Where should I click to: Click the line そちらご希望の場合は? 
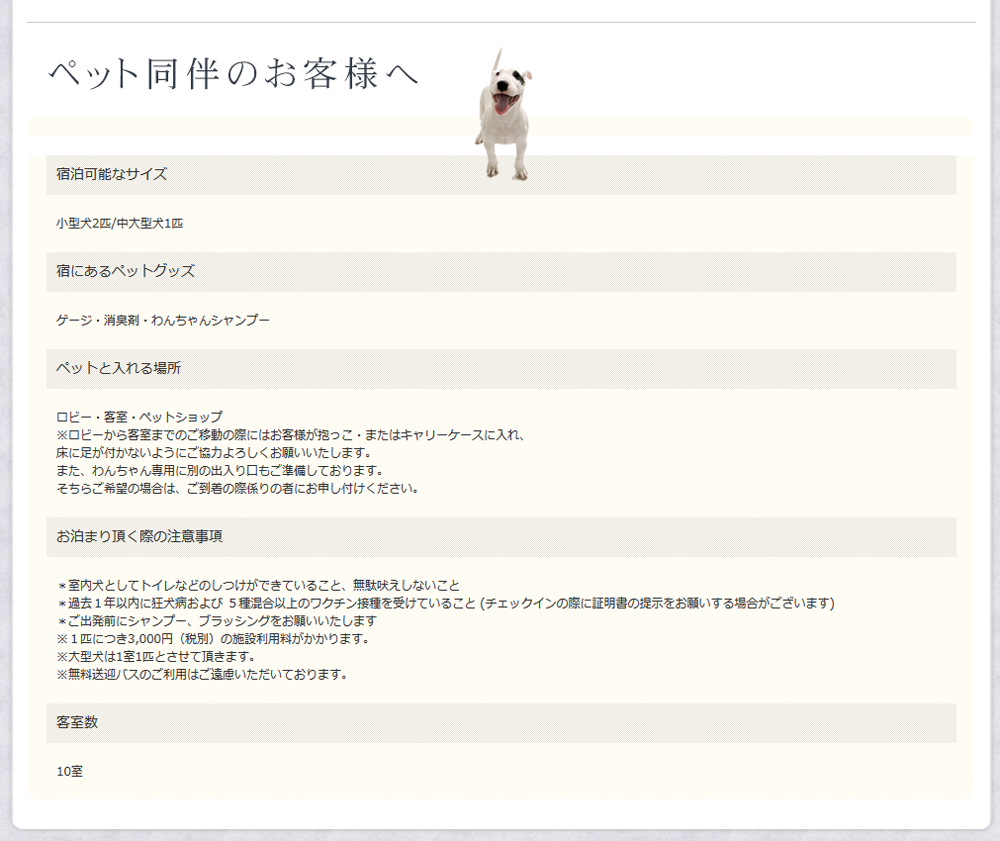pyautogui.click(x=238, y=488)
